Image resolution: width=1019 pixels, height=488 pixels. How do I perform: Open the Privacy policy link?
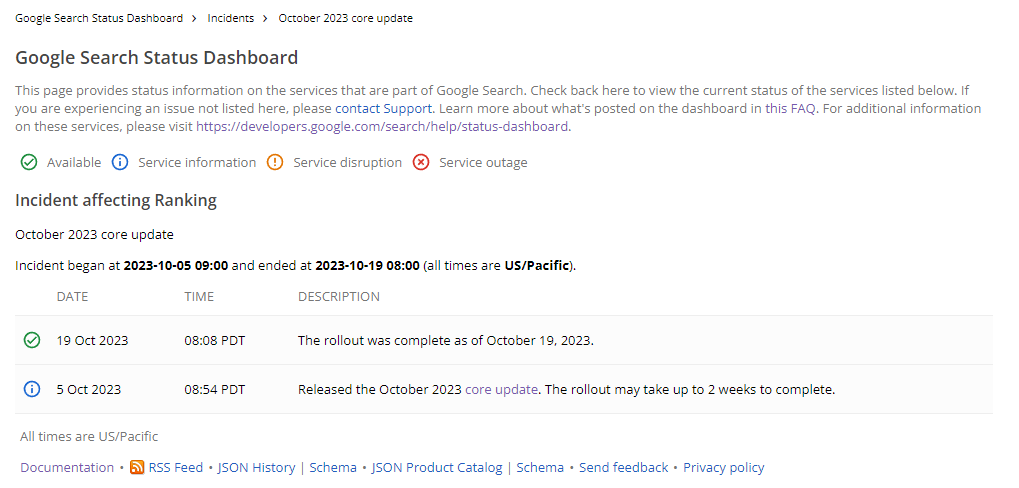(x=723, y=468)
